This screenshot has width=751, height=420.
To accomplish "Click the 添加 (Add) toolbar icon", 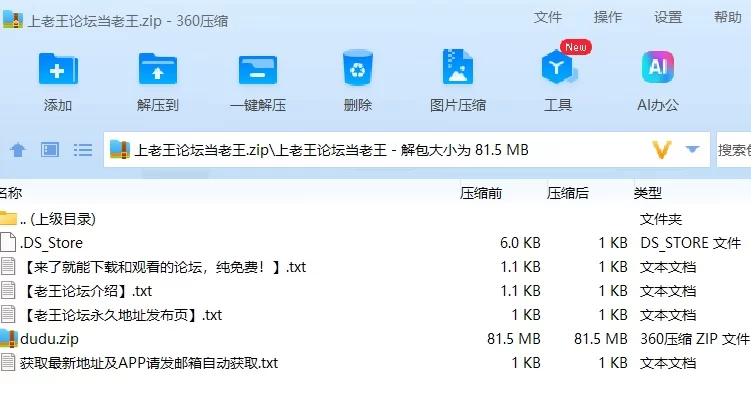I will [x=58, y=69].
